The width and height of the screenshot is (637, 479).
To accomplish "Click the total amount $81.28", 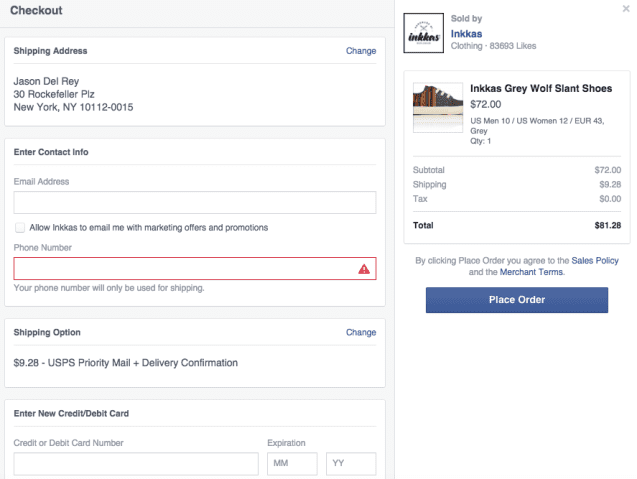I will pyautogui.click(x=607, y=225).
